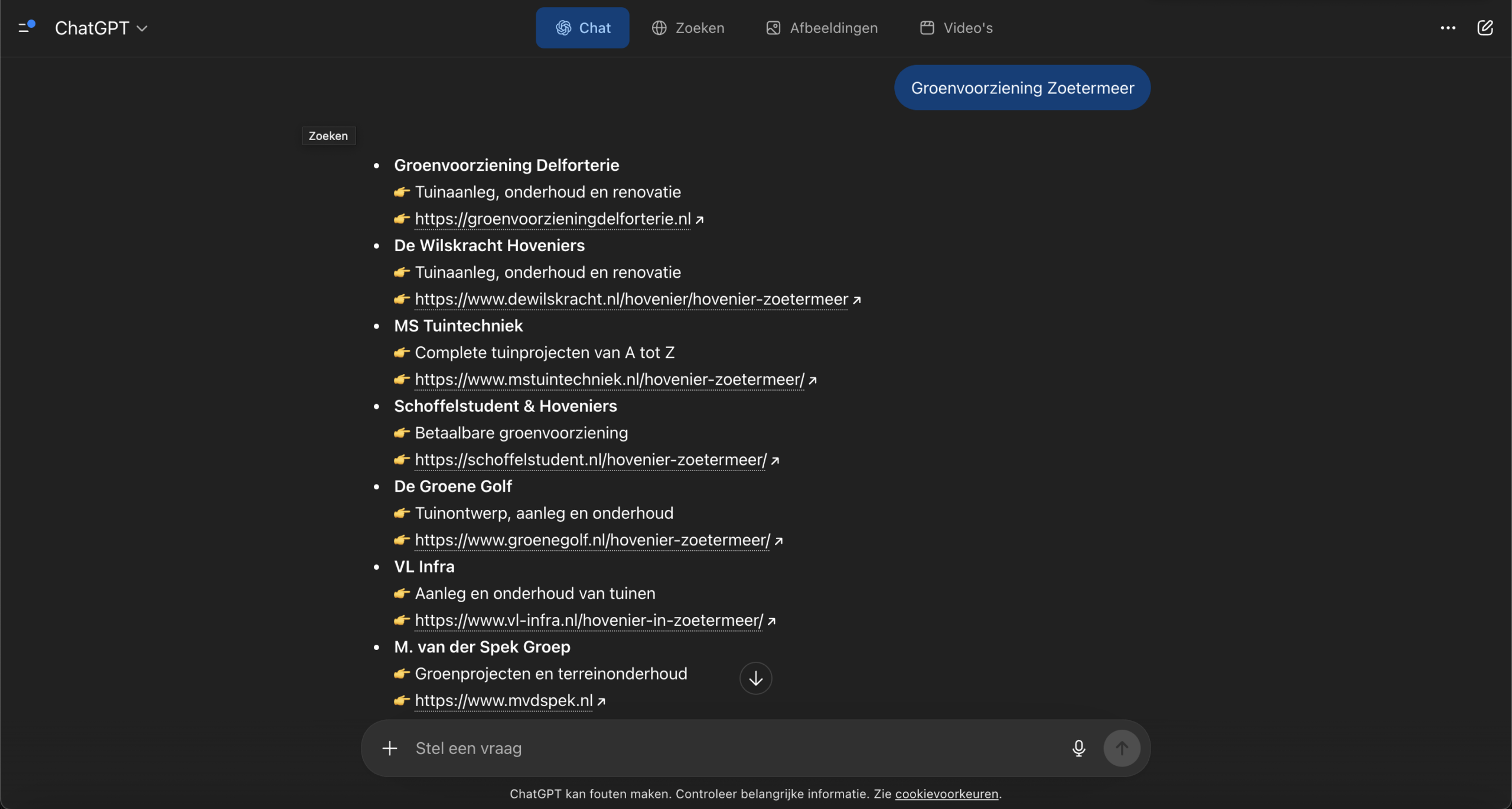Open the Afbeeldingen tab

[822, 28]
